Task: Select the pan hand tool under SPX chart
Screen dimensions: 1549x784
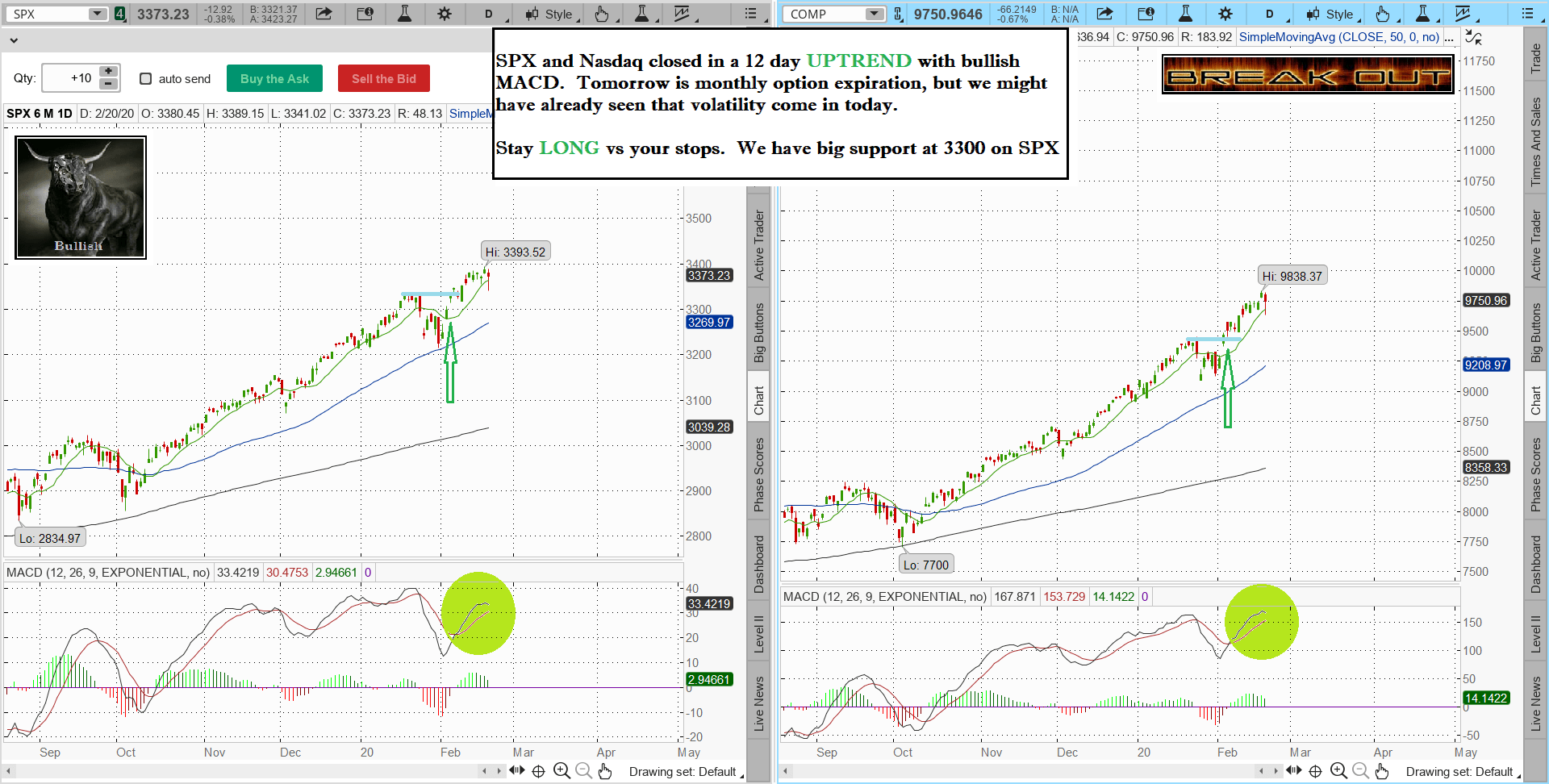Action: click(x=605, y=771)
